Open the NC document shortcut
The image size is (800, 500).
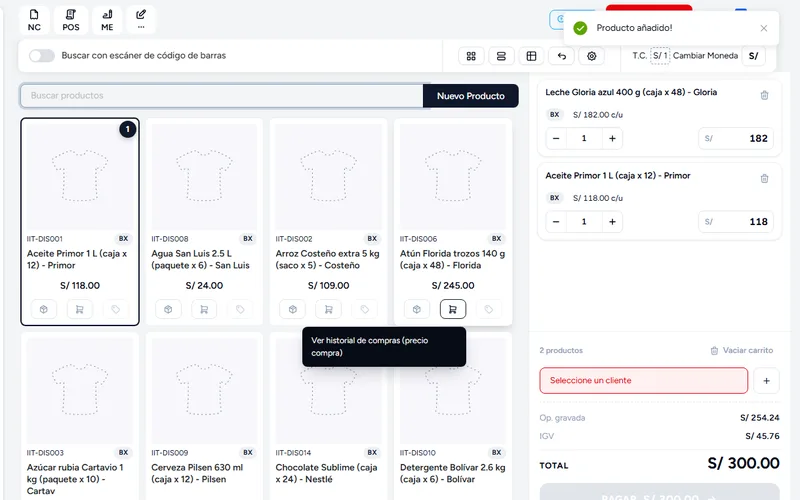click(34, 20)
